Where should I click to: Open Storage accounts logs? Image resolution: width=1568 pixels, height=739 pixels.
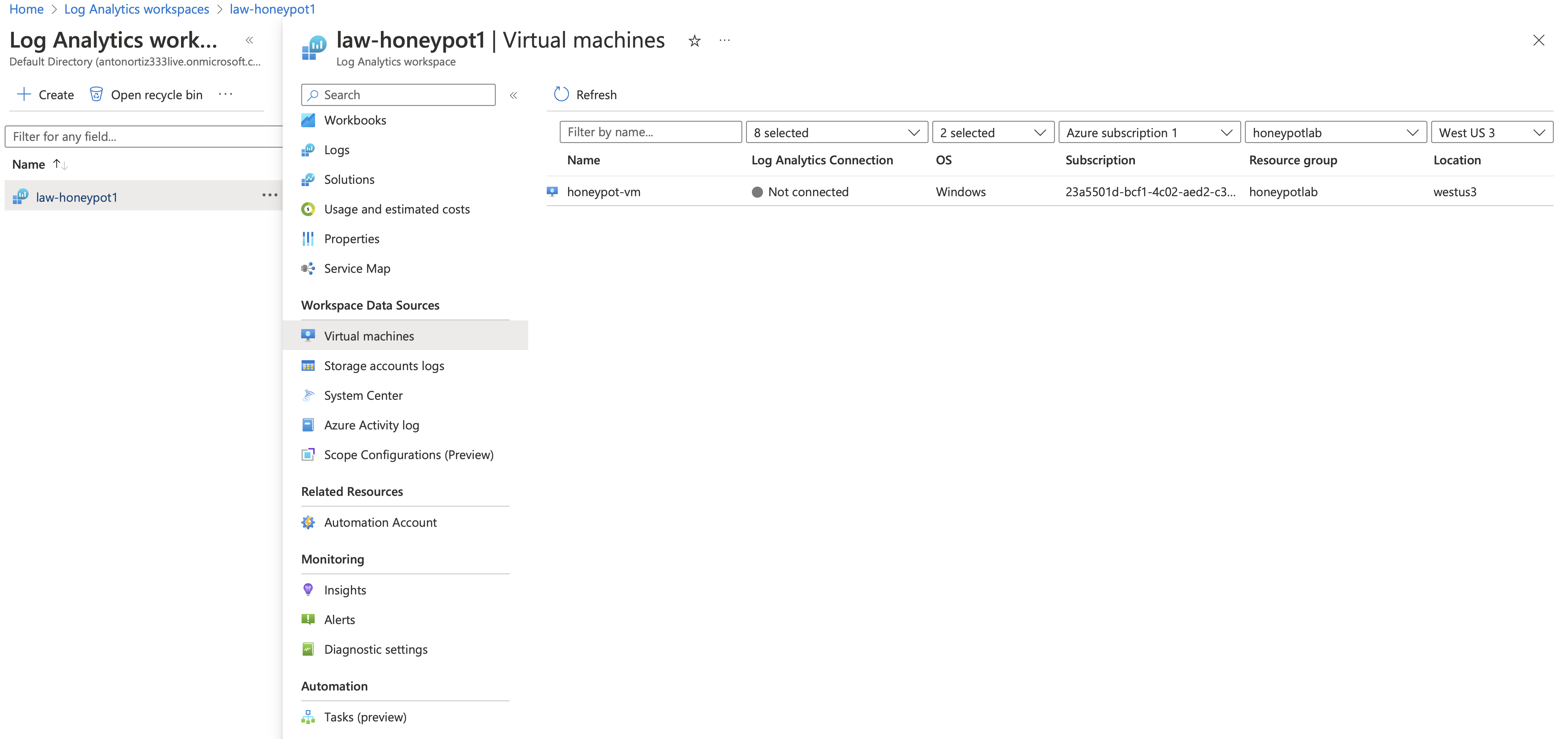coord(383,365)
